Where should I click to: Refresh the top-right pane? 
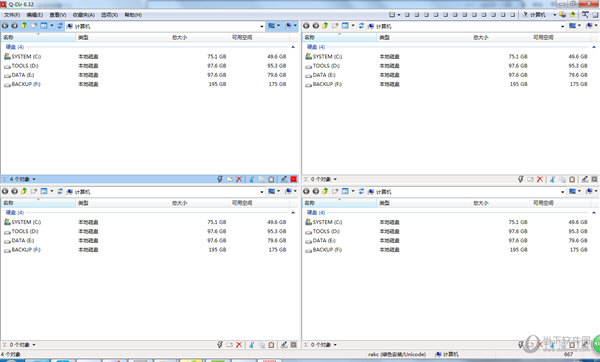tap(361, 26)
